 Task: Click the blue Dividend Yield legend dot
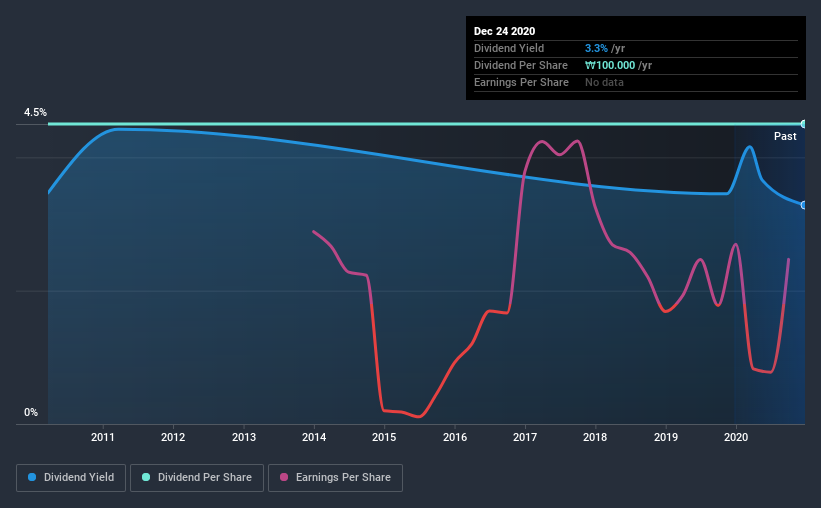pos(32,477)
